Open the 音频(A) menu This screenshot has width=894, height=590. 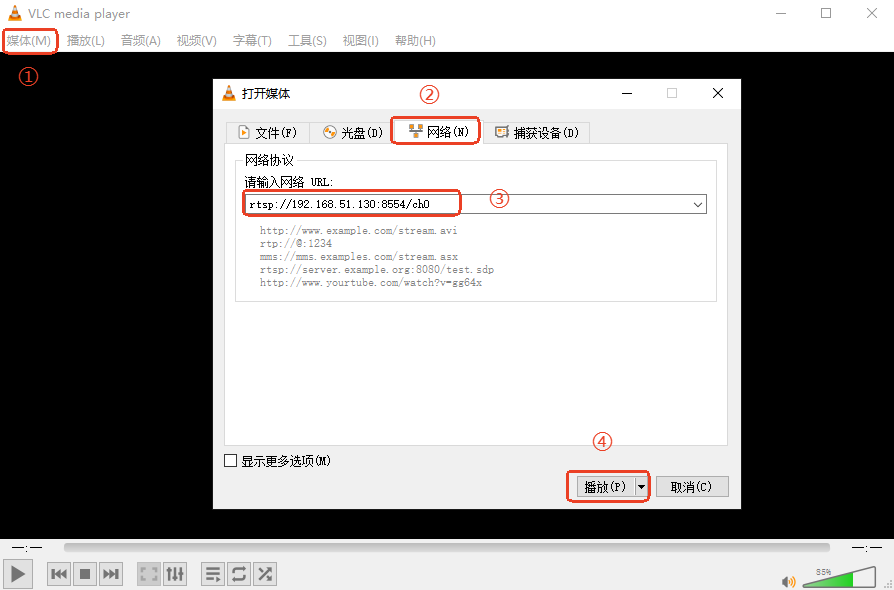coord(141,40)
